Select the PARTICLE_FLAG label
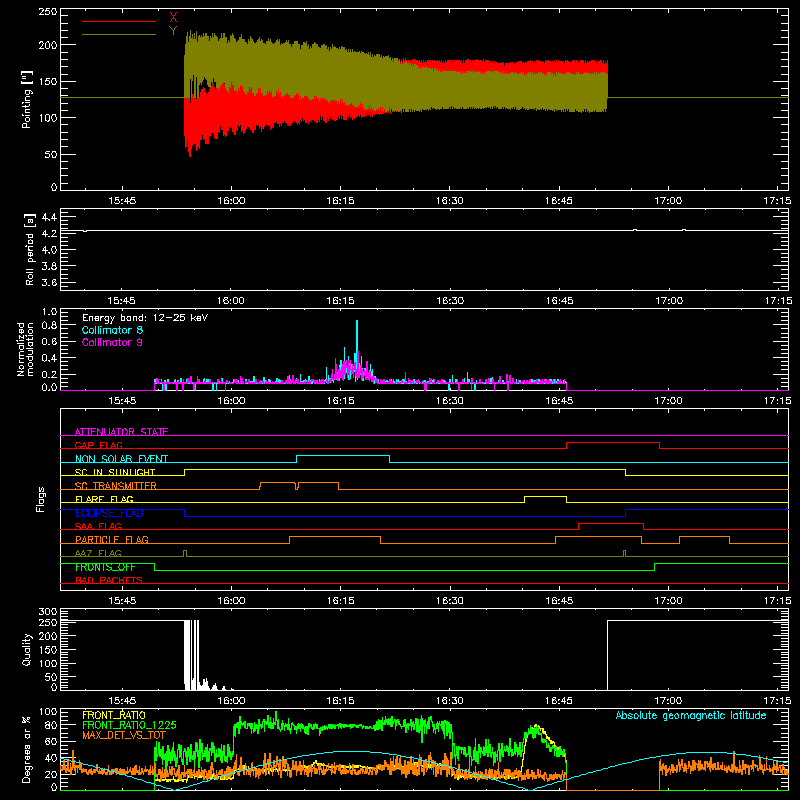Viewport: 800px width, 800px height. point(112,539)
